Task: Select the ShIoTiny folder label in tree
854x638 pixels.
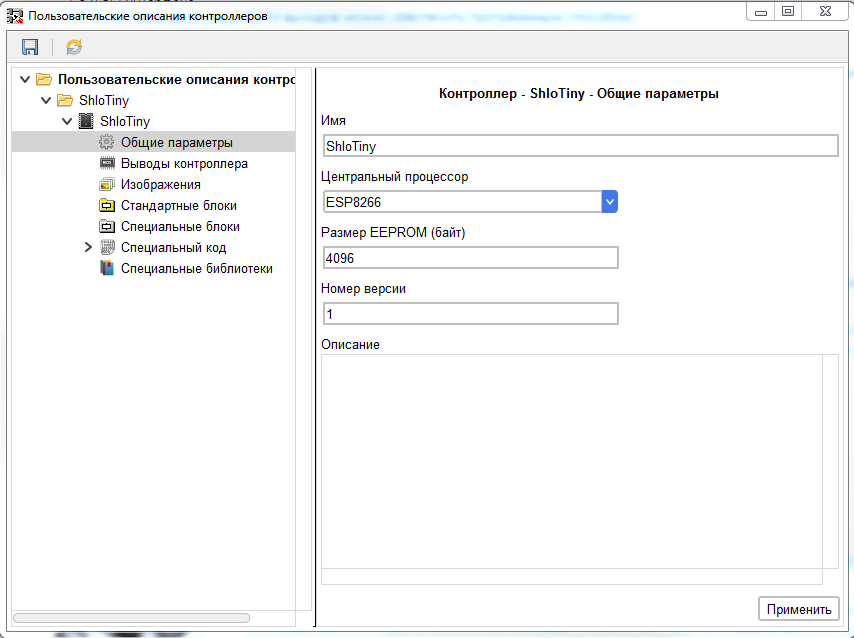Action: tap(103, 101)
